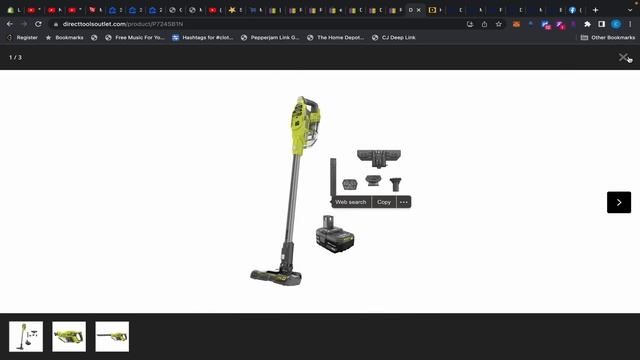Click the install app icon in address bar
Image resolution: width=640 pixels, height=360 pixels.
click(x=470, y=24)
